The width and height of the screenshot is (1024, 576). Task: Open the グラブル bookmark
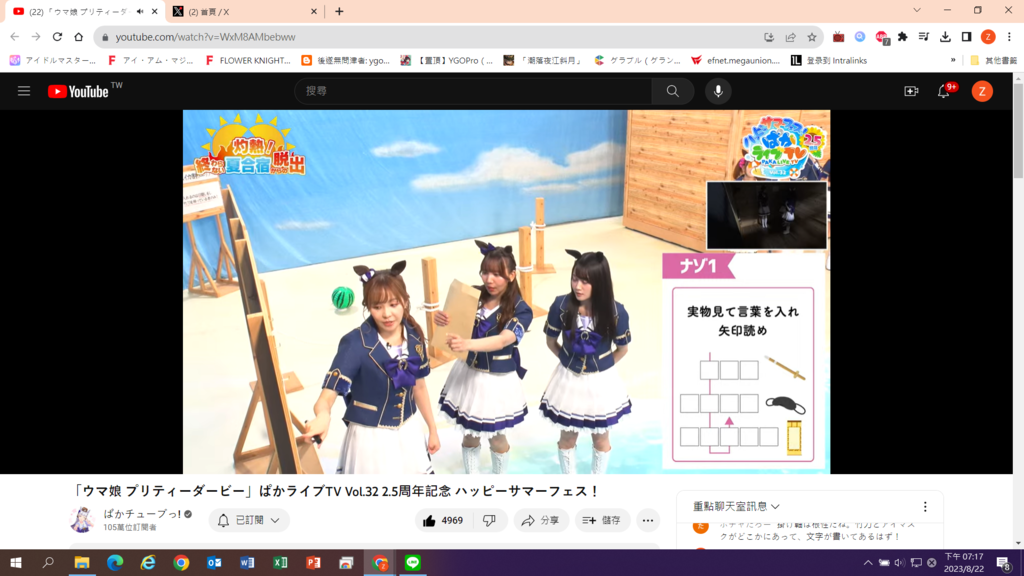[x=637, y=61]
